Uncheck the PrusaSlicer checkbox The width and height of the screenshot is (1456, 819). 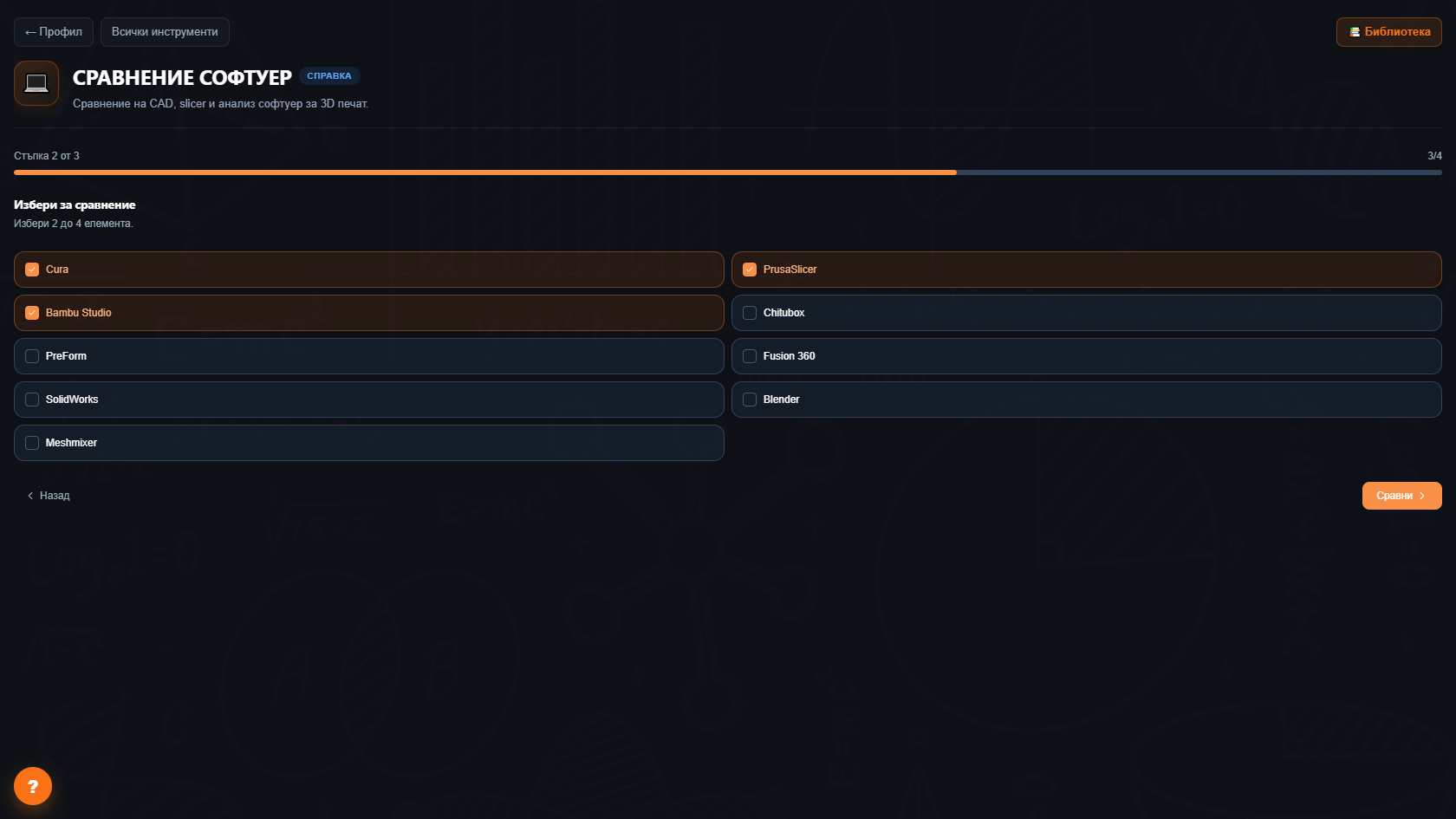tap(750, 270)
